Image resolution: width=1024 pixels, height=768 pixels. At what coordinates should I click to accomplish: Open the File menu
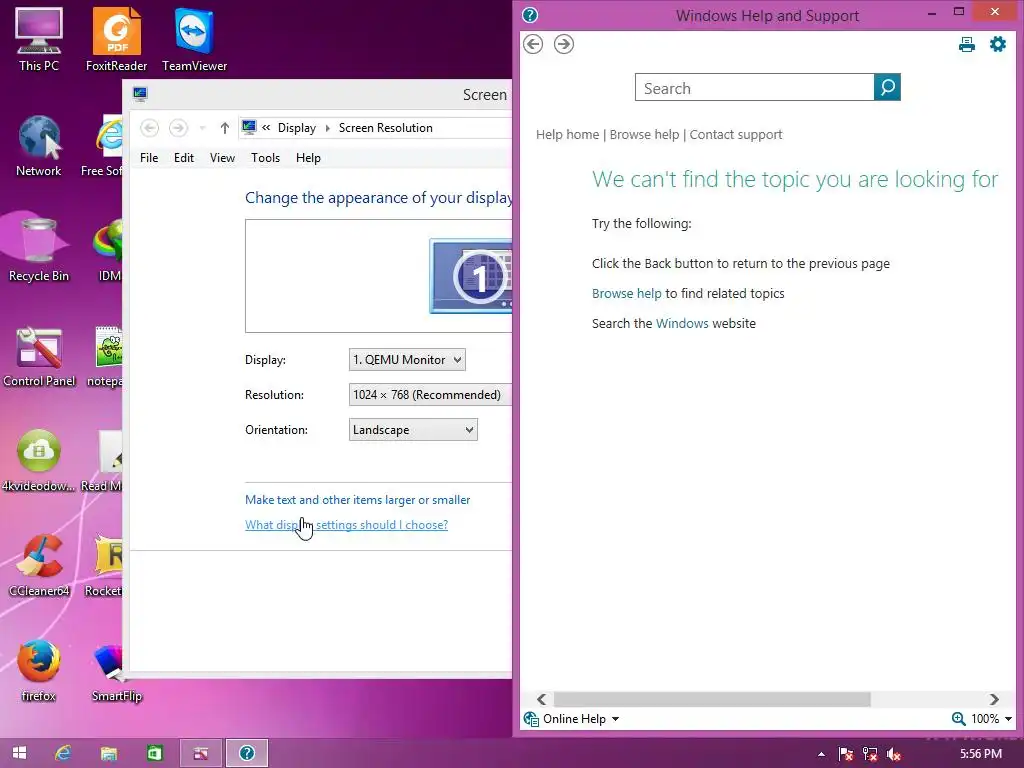point(149,158)
